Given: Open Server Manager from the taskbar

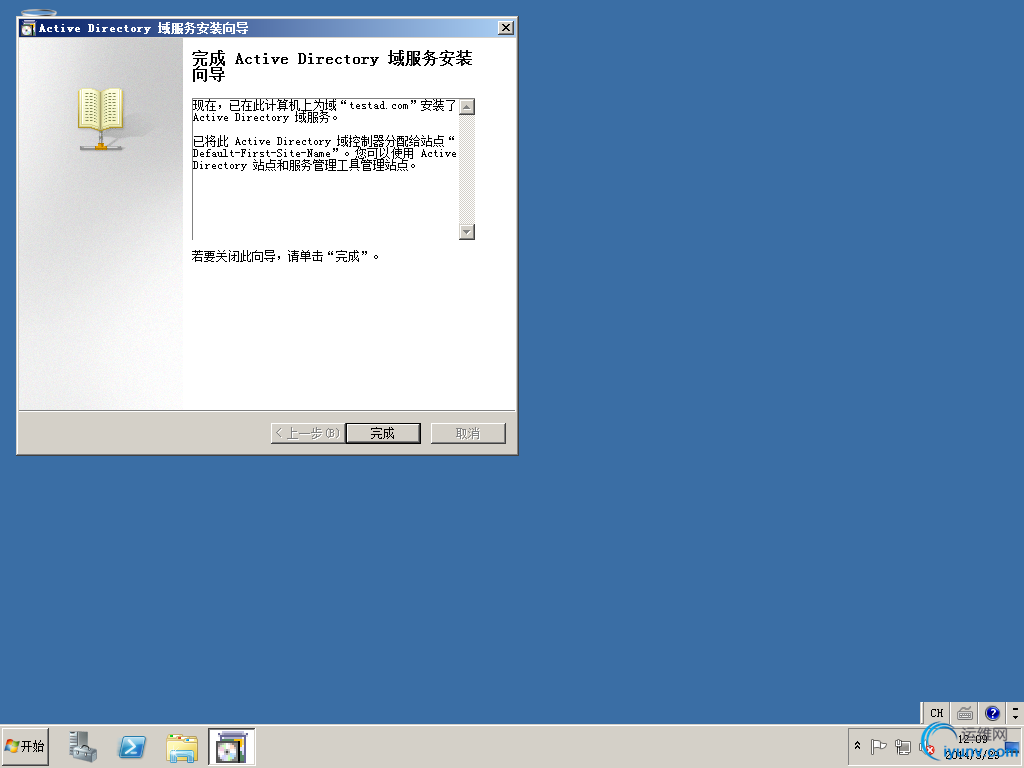Looking at the screenshot, I should click(83, 746).
